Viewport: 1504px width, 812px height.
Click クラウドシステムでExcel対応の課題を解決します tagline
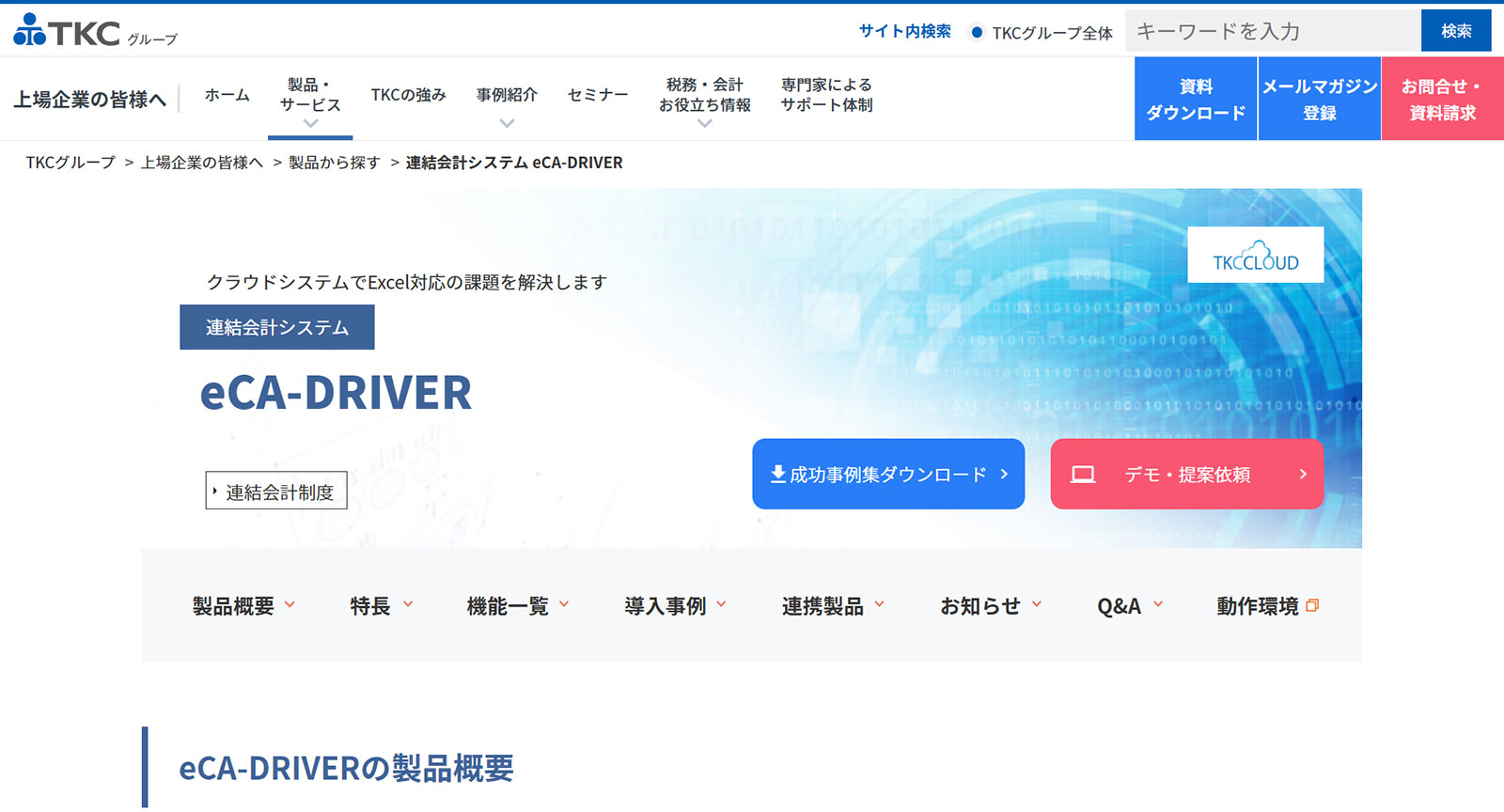407,282
